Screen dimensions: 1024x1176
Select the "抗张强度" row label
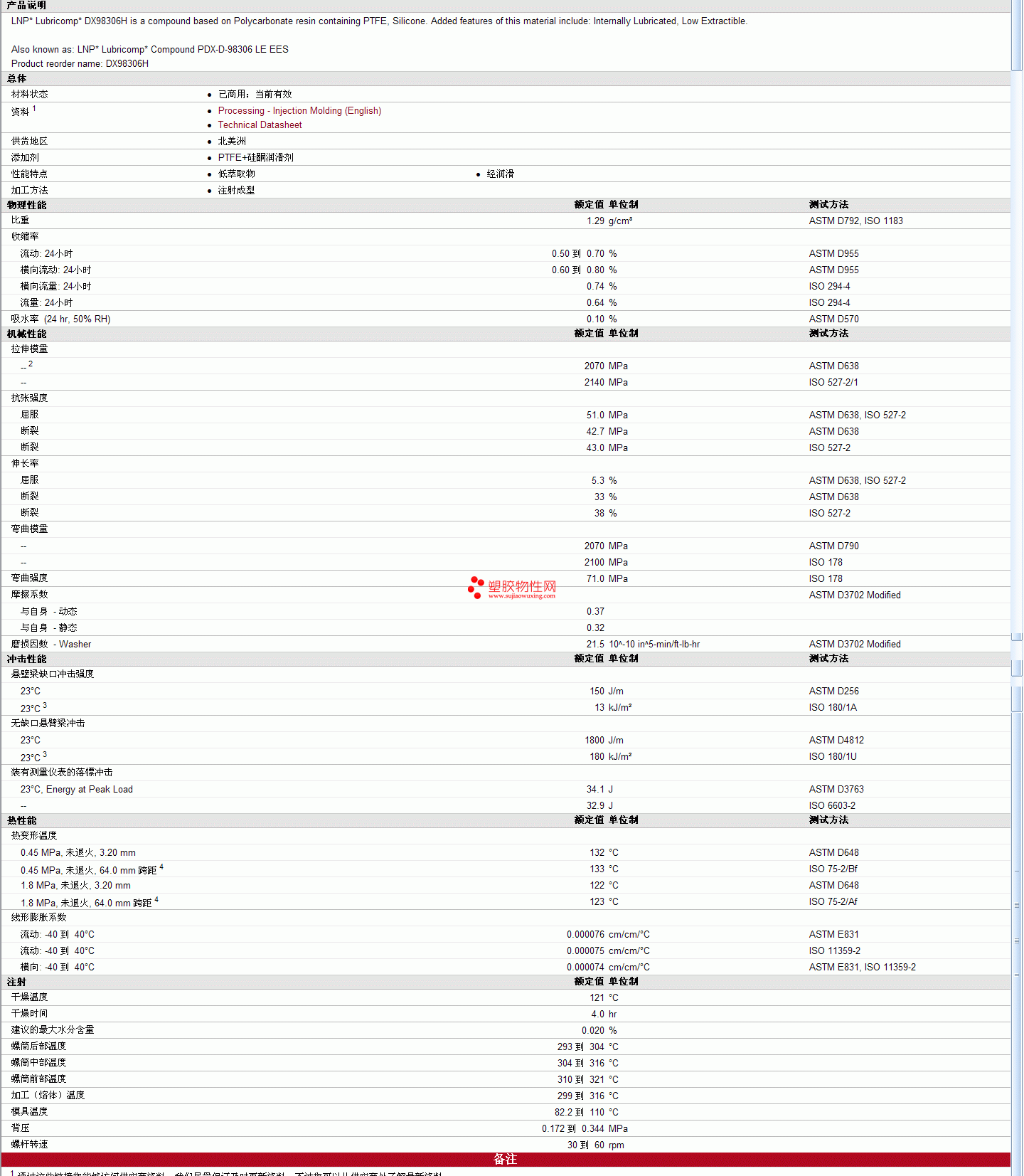(x=30, y=398)
